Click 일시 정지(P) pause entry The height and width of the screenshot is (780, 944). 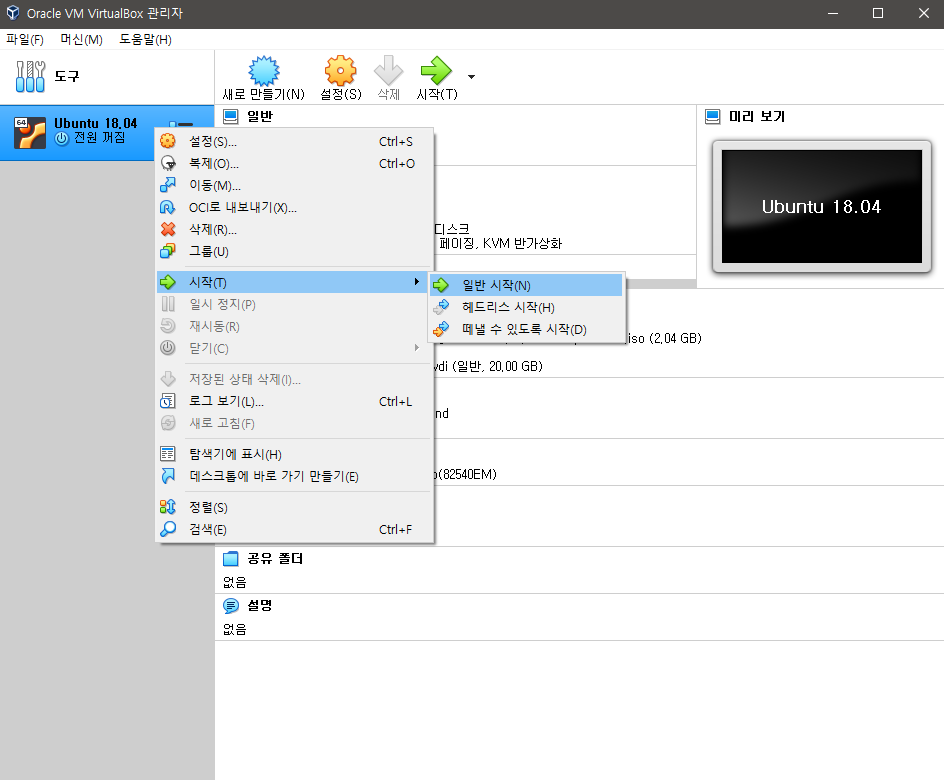(294, 305)
